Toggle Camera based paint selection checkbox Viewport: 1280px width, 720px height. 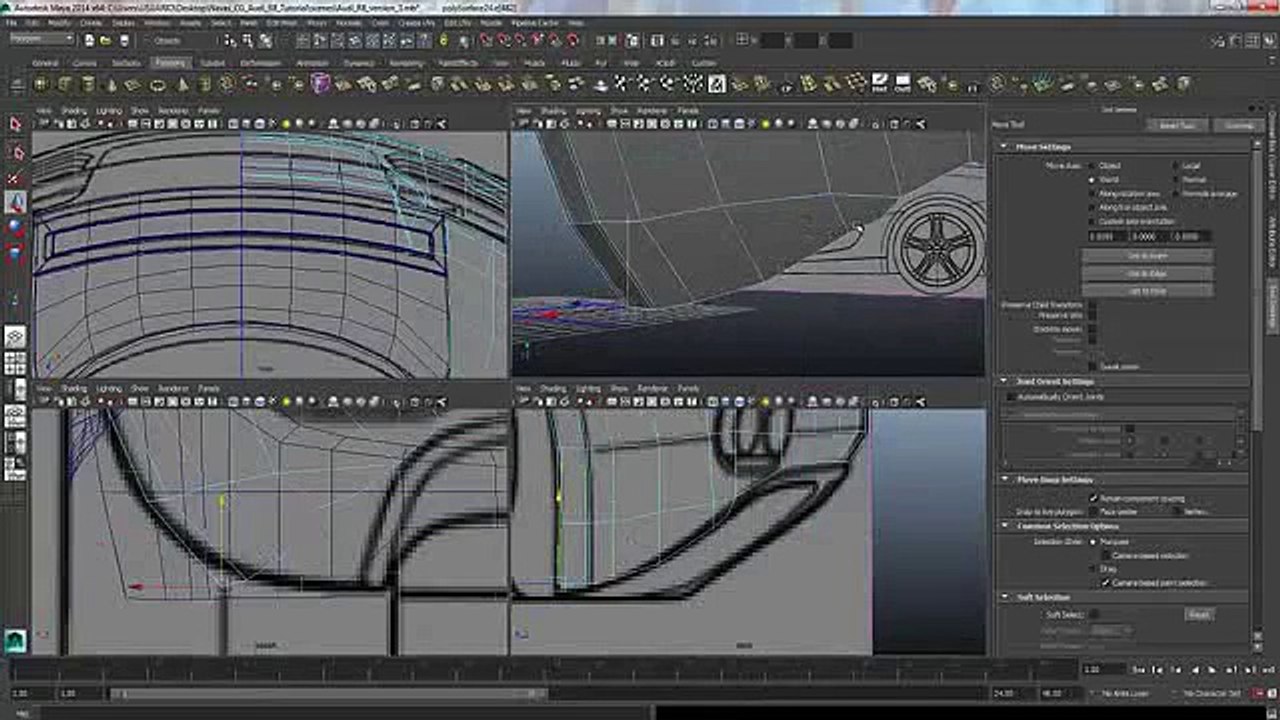(1105, 582)
